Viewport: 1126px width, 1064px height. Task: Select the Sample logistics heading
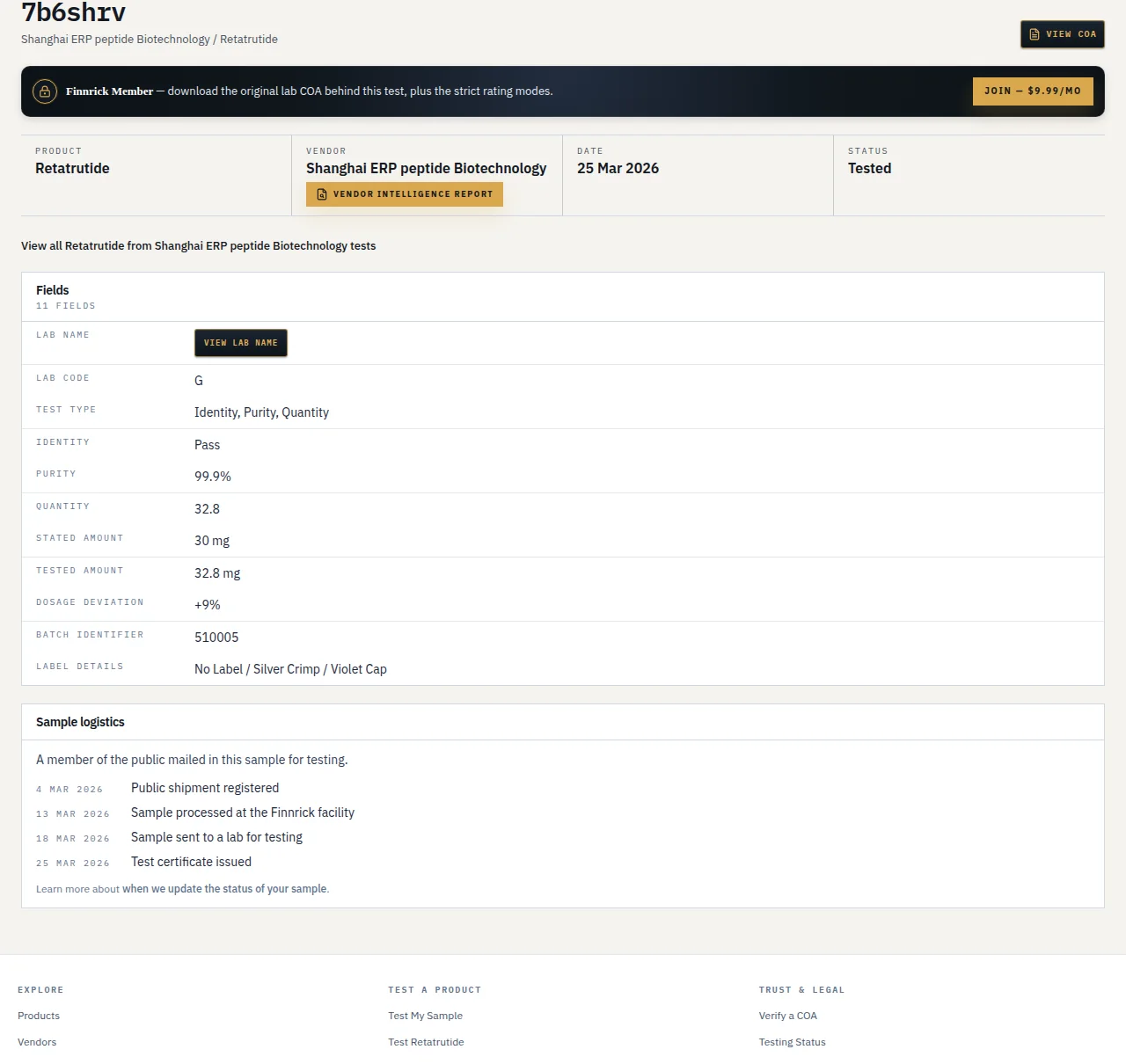[x=80, y=722]
